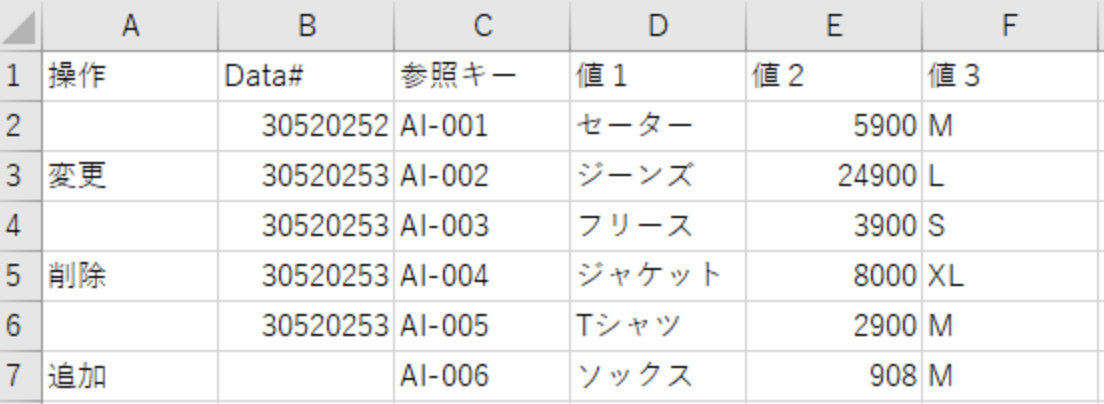Image resolution: width=1104 pixels, height=404 pixels.
Task: Select row 4 header
Action: [15, 226]
